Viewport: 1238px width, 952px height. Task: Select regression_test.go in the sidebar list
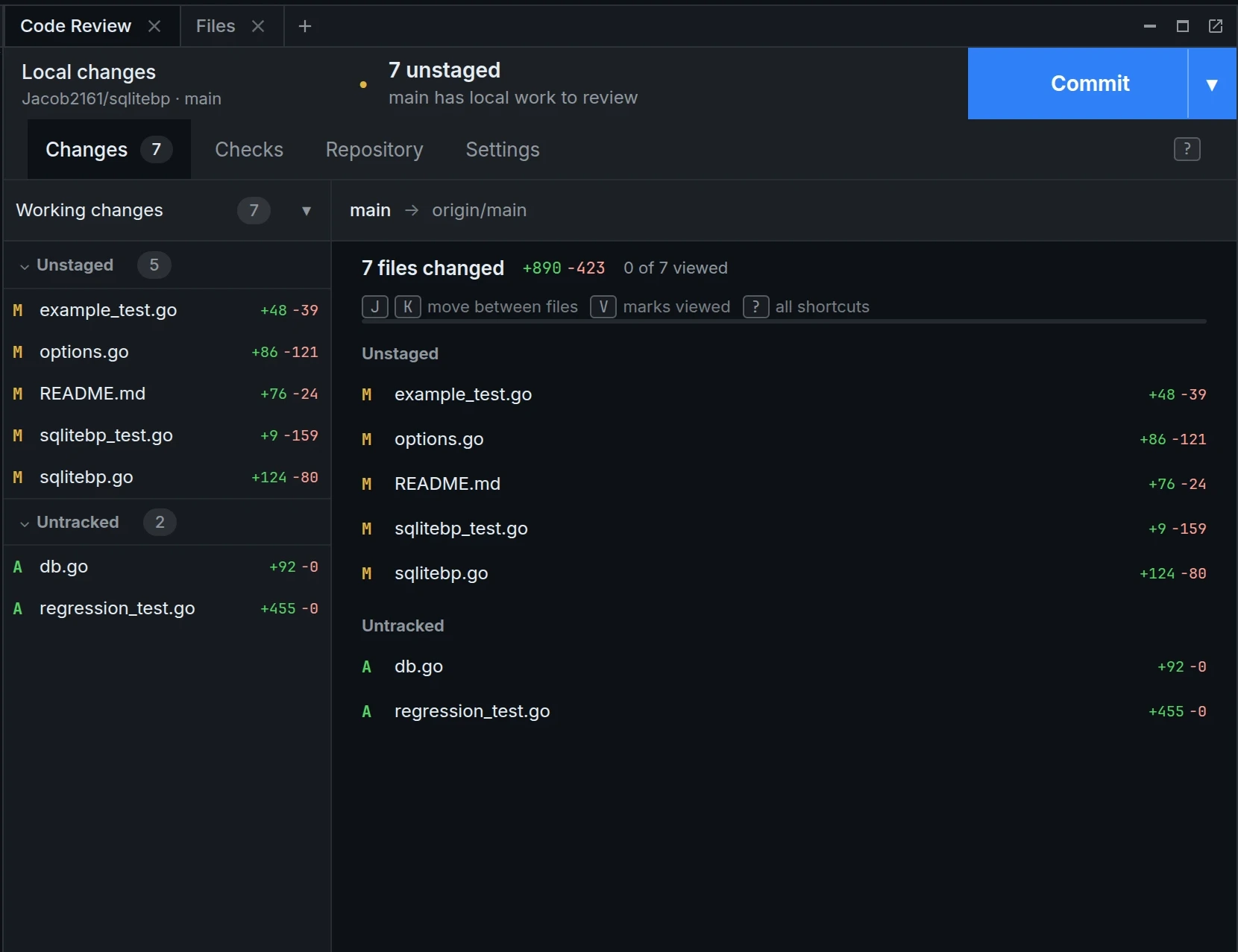pyautogui.click(x=167, y=608)
